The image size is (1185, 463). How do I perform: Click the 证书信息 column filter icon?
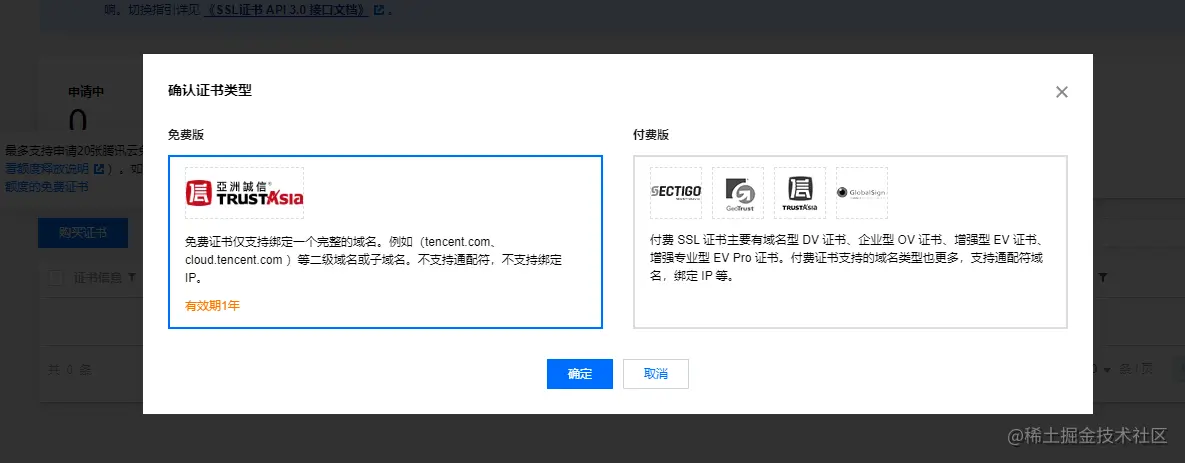point(132,278)
